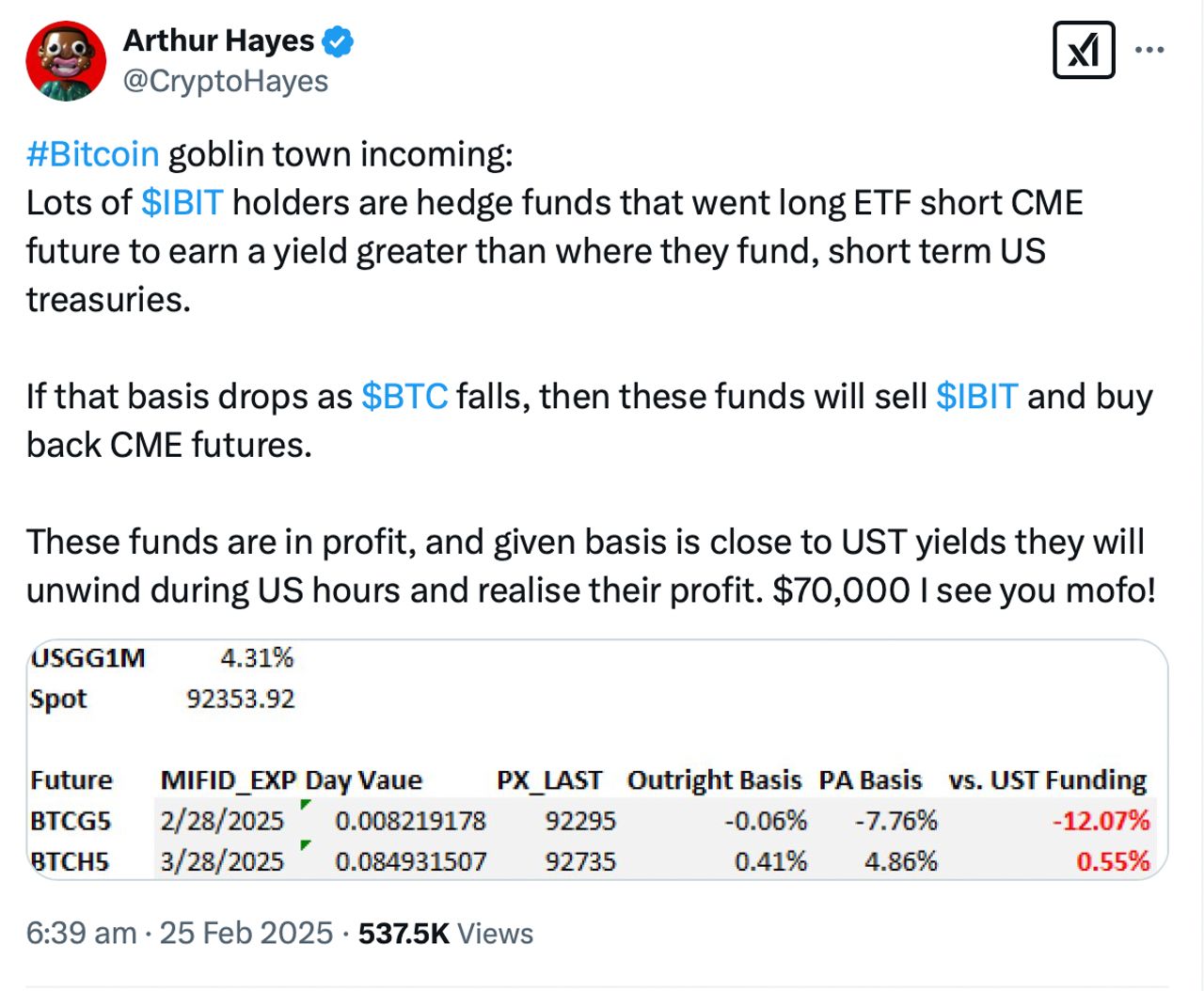Click the blue verified badge
Image resolution: width=1204 pixels, height=991 pixels.
tap(339, 41)
